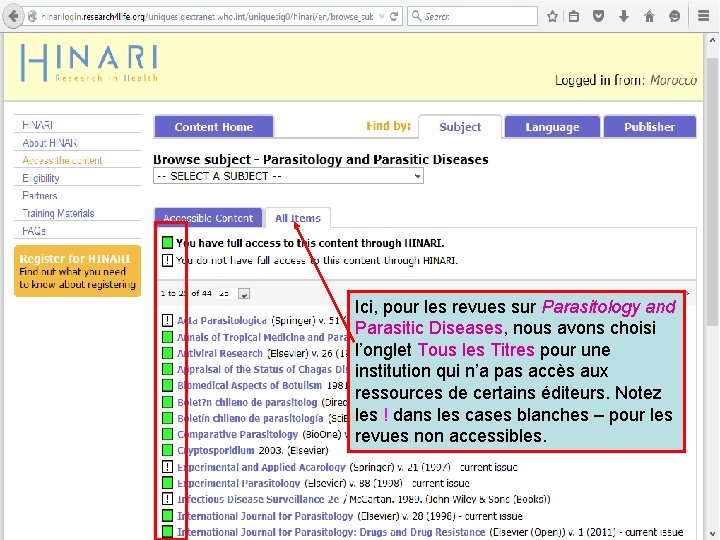The width and height of the screenshot is (720, 540).
Task: Click the Pocket shield icon
Action: click(x=598, y=17)
